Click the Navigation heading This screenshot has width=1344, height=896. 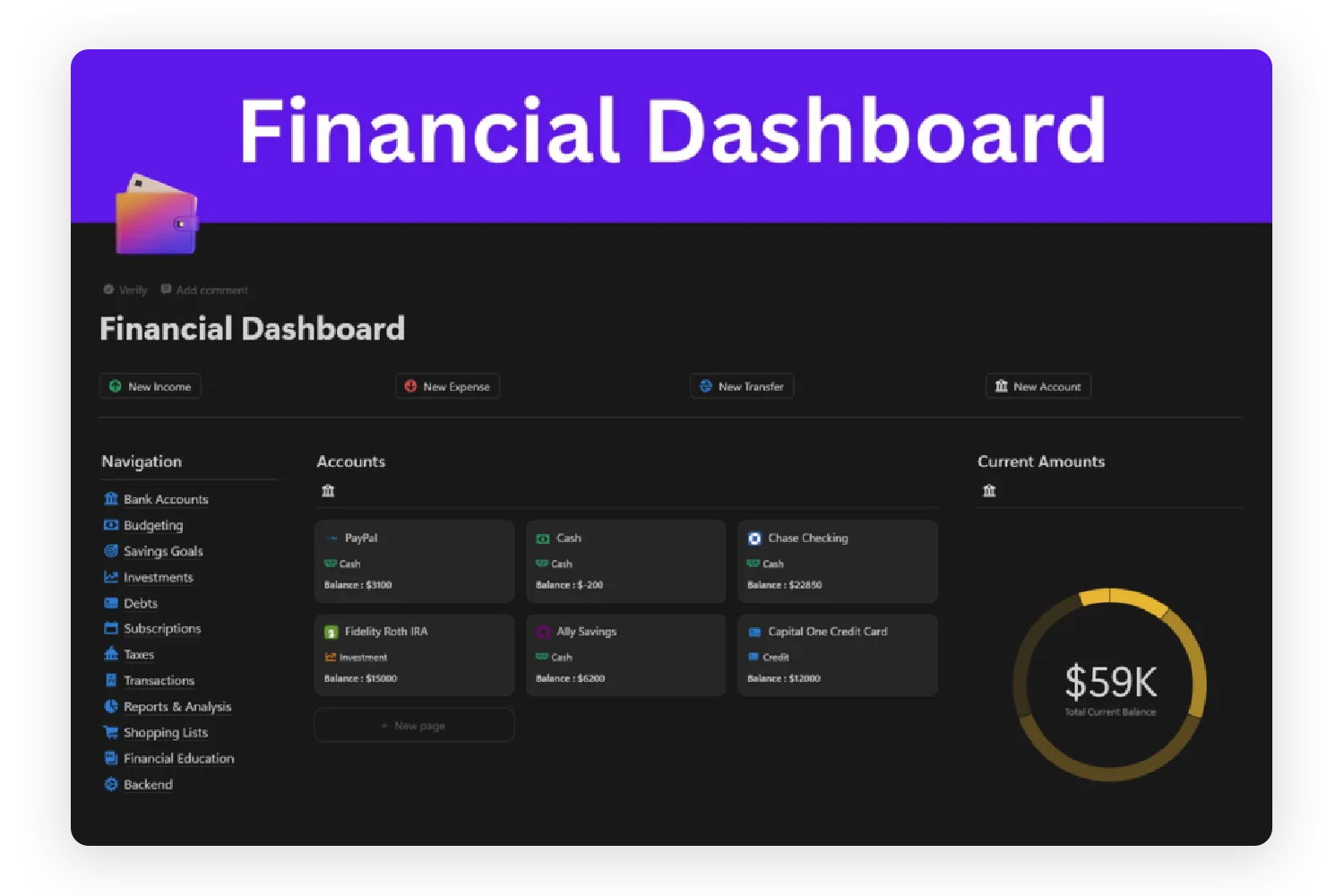coord(142,461)
